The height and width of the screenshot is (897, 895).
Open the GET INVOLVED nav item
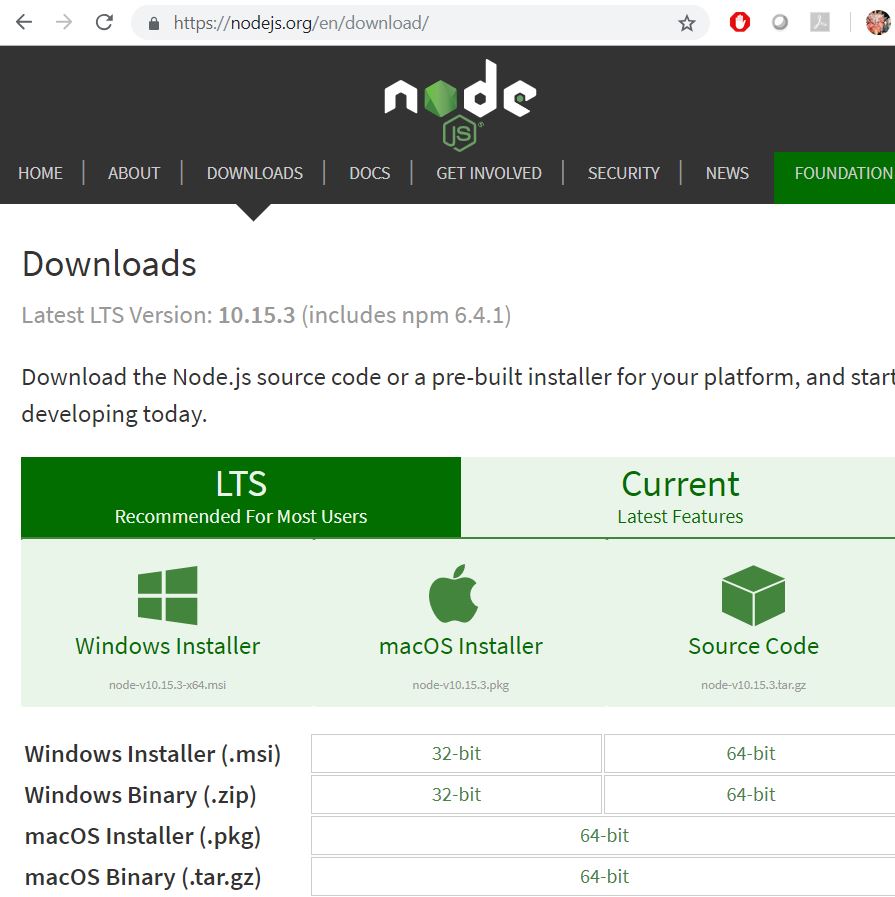coord(488,173)
